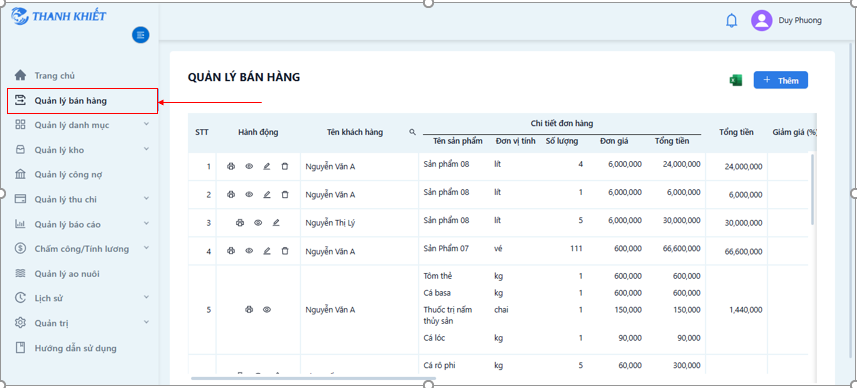Click the chai unit cell
The height and width of the screenshot is (388, 857).
point(501,309)
